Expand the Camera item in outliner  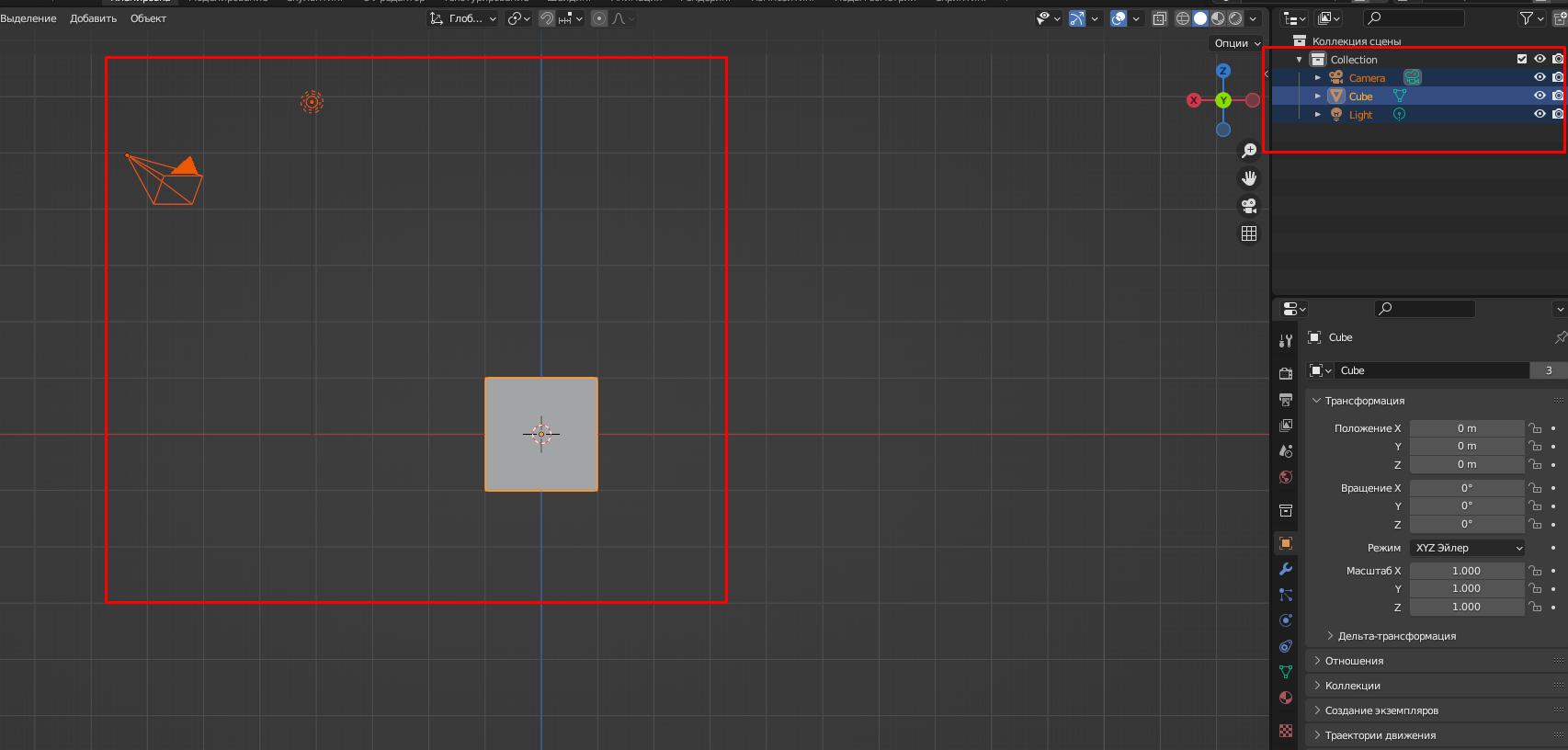click(x=1317, y=78)
